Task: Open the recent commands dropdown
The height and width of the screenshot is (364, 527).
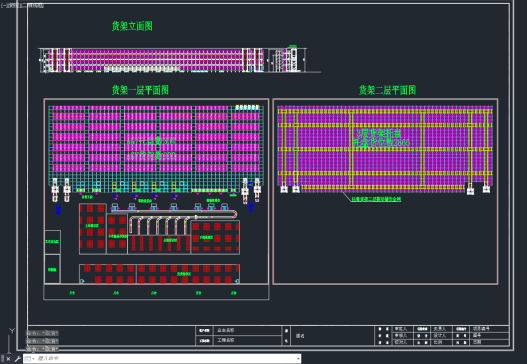Action: pyautogui.click(x=30, y=359)
